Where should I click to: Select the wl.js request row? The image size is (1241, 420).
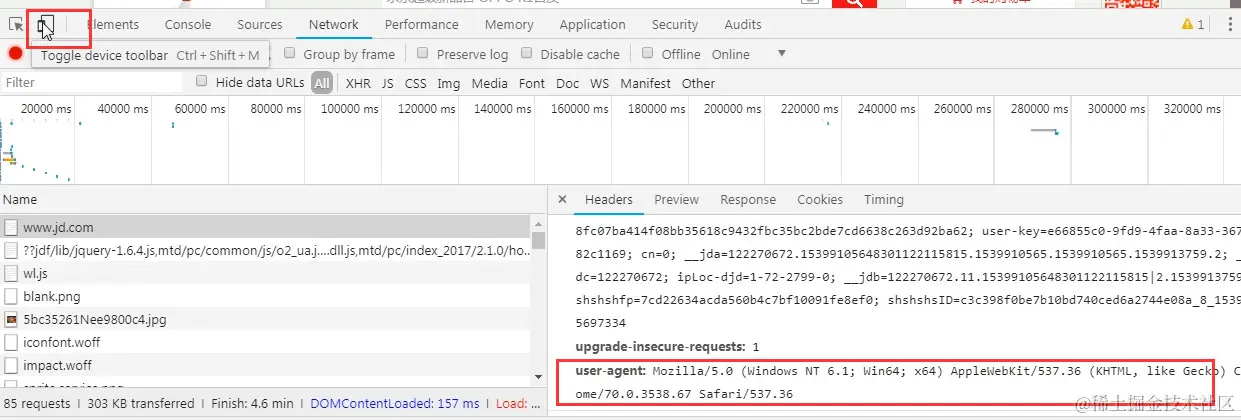pyautogui.click(x=265, y=273)
